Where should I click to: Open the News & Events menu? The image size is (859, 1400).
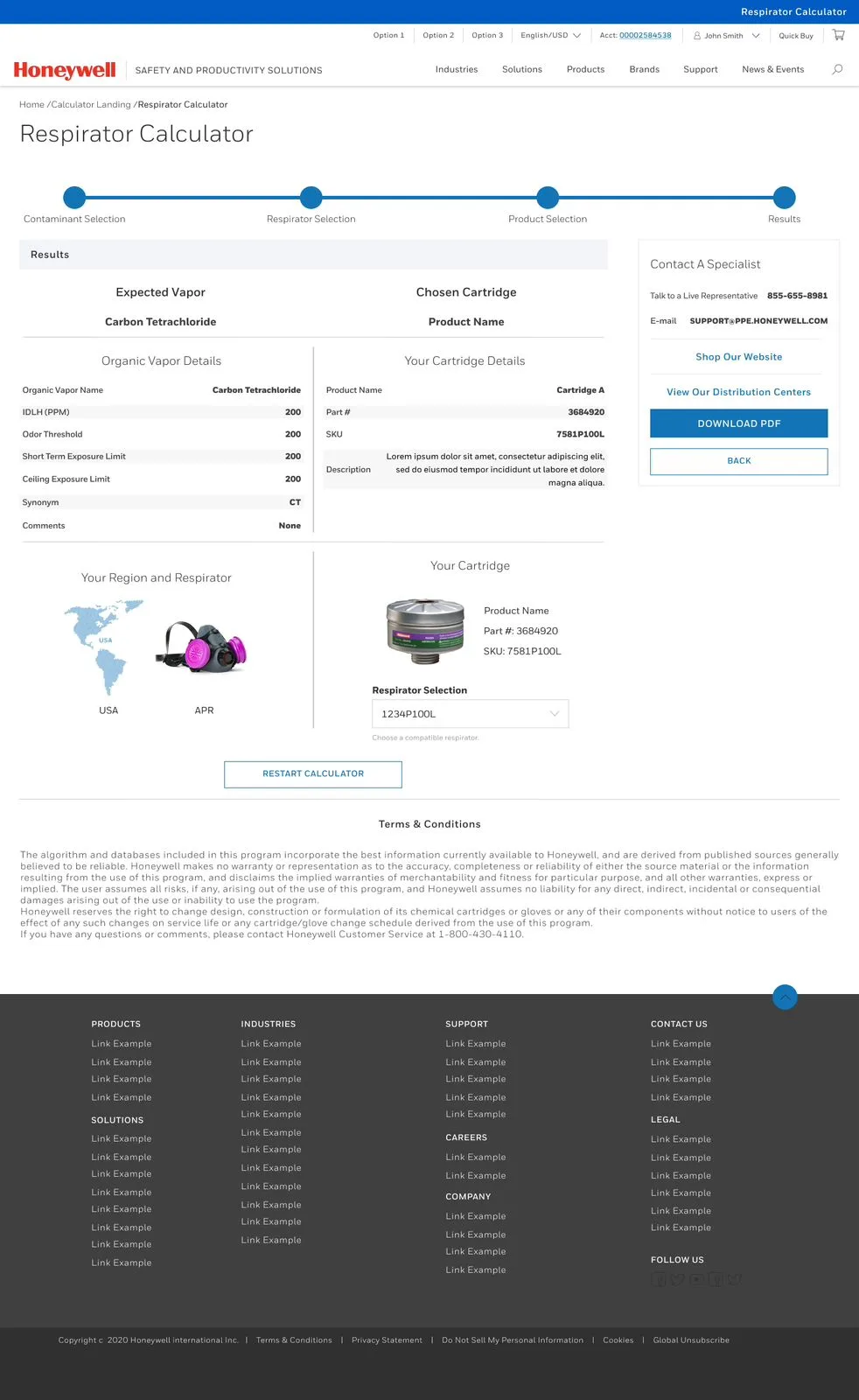click(773, 69)
